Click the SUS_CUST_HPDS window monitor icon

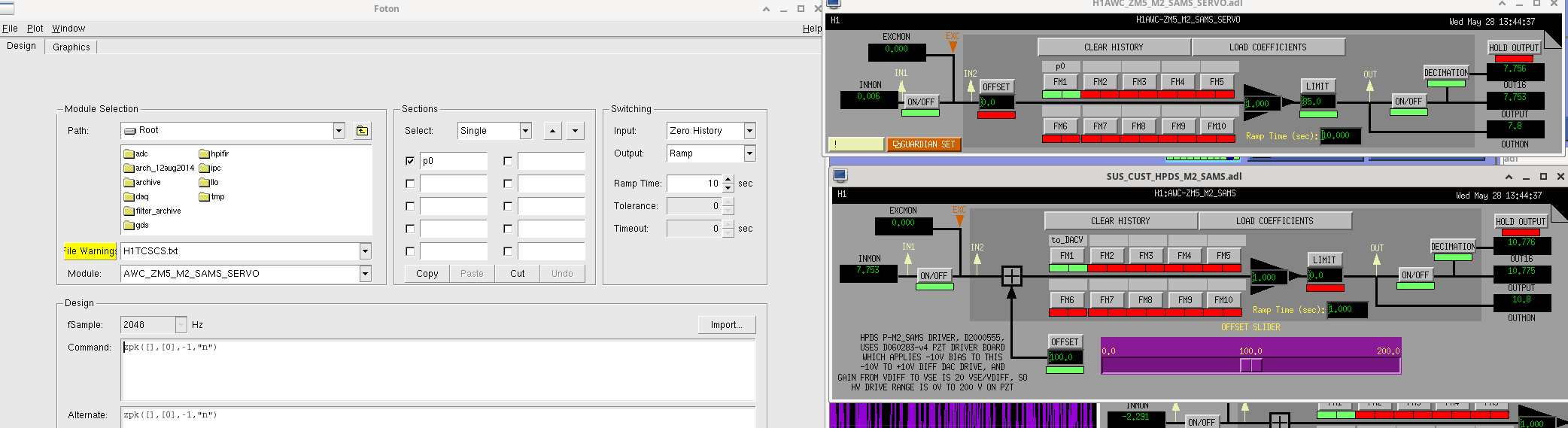tap(840, 175)
